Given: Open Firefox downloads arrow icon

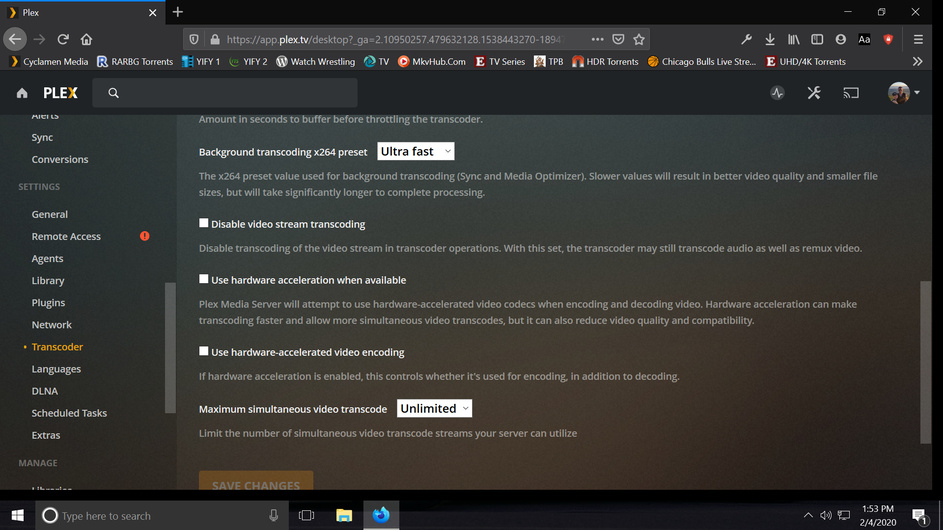Looking at the screenshot, I should [x=770, y=39].
